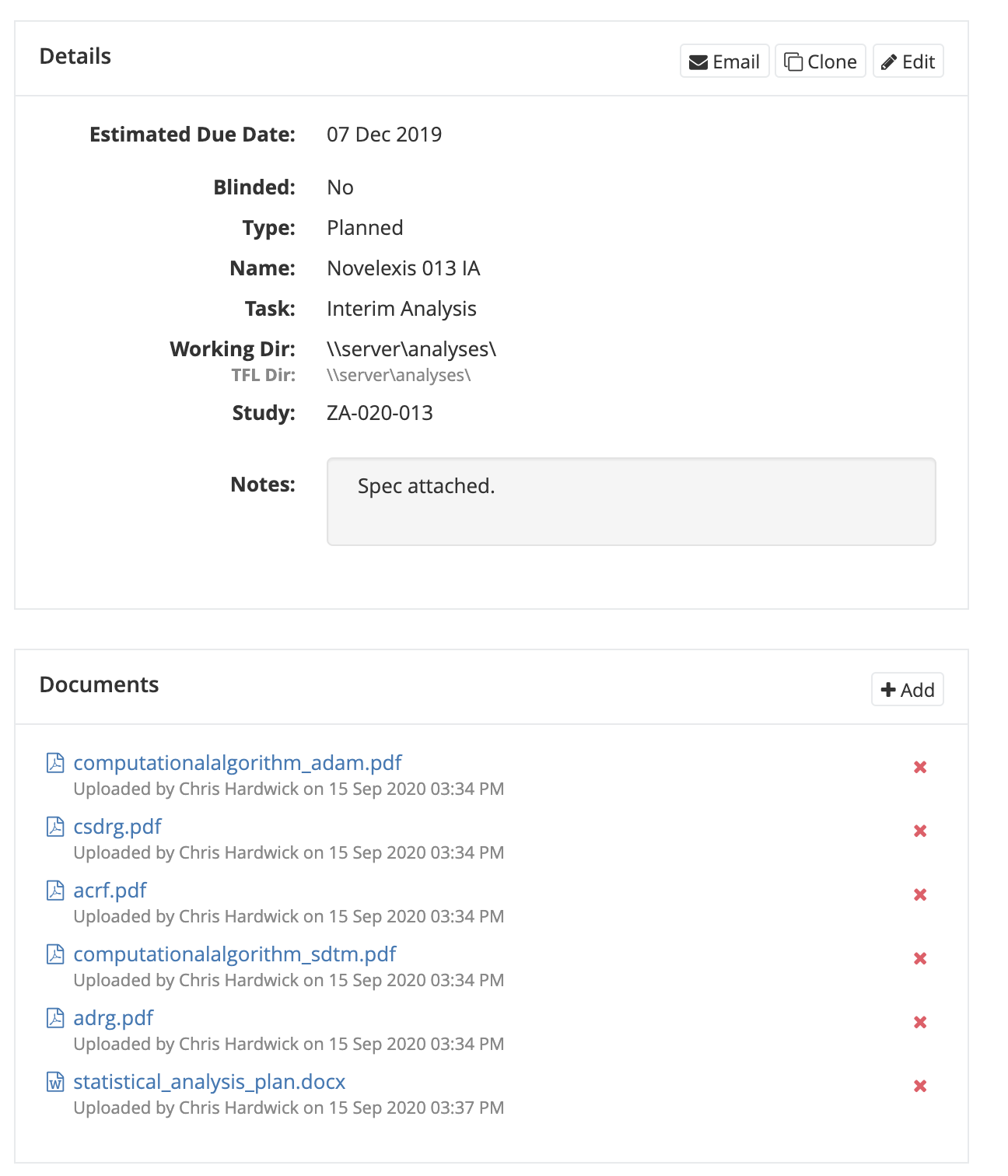Select the Blinded value No
The width and height of the screenshot is (1008, 1176).
340,187
